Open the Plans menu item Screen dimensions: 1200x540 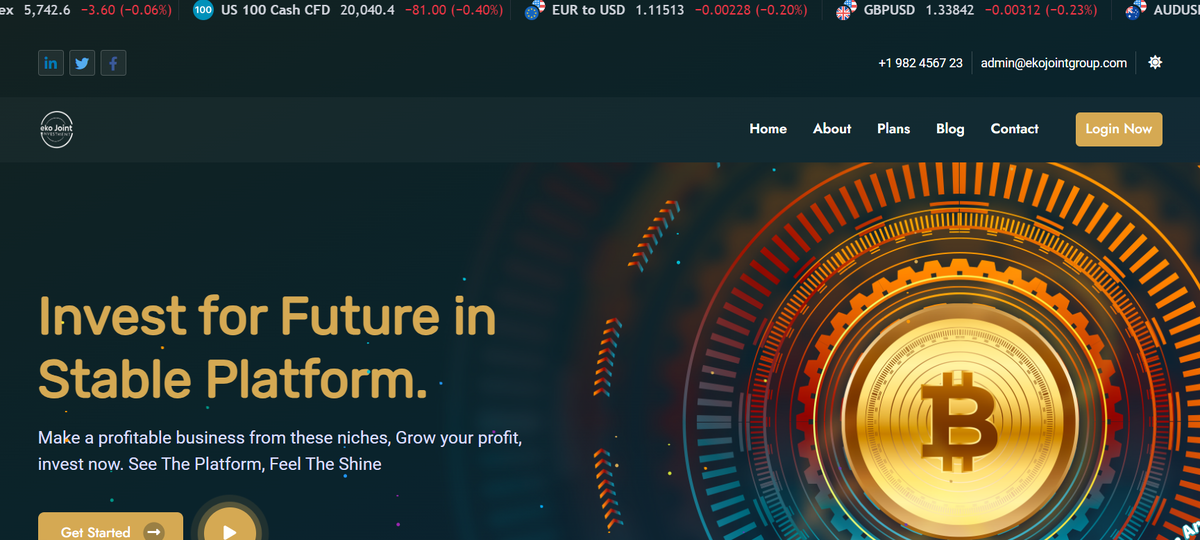[894, 129]
